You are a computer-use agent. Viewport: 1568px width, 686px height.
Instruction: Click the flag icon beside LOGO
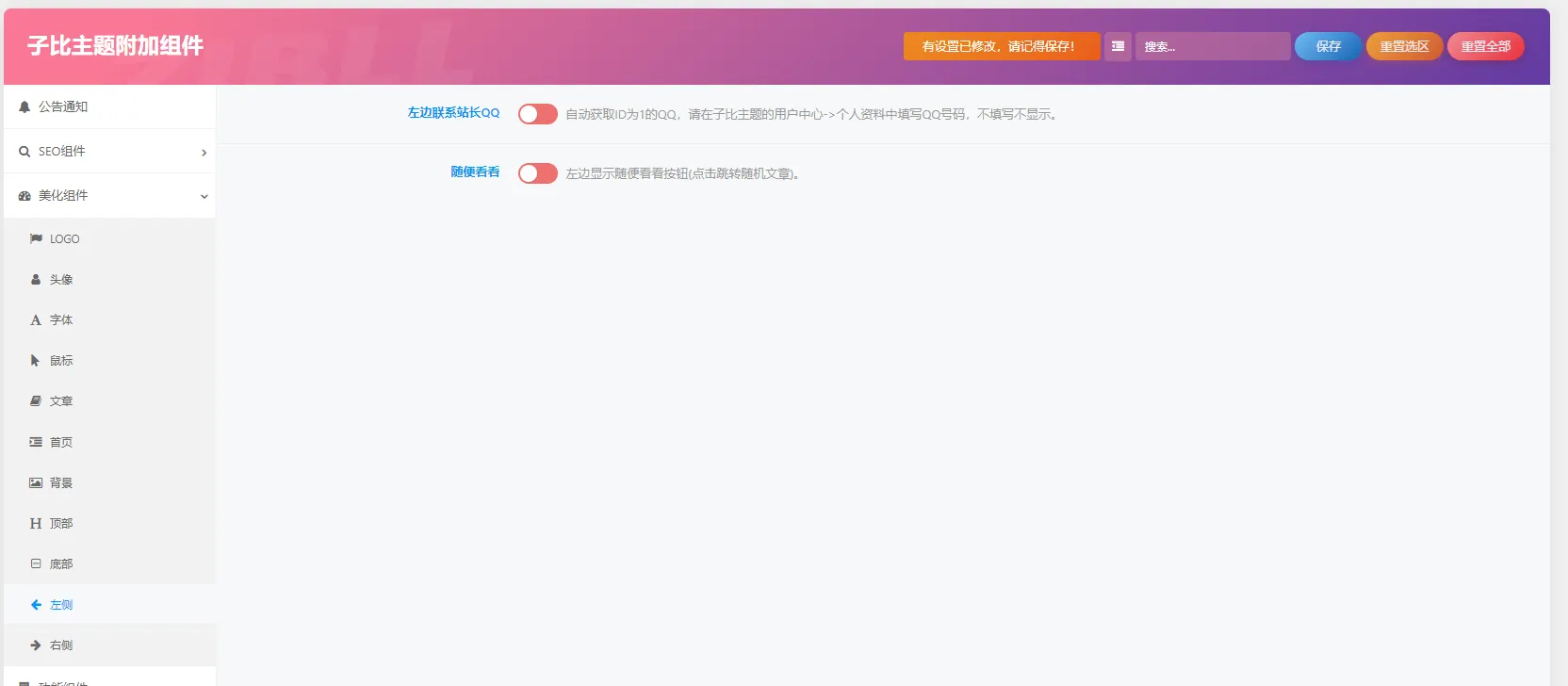point(36,239)
